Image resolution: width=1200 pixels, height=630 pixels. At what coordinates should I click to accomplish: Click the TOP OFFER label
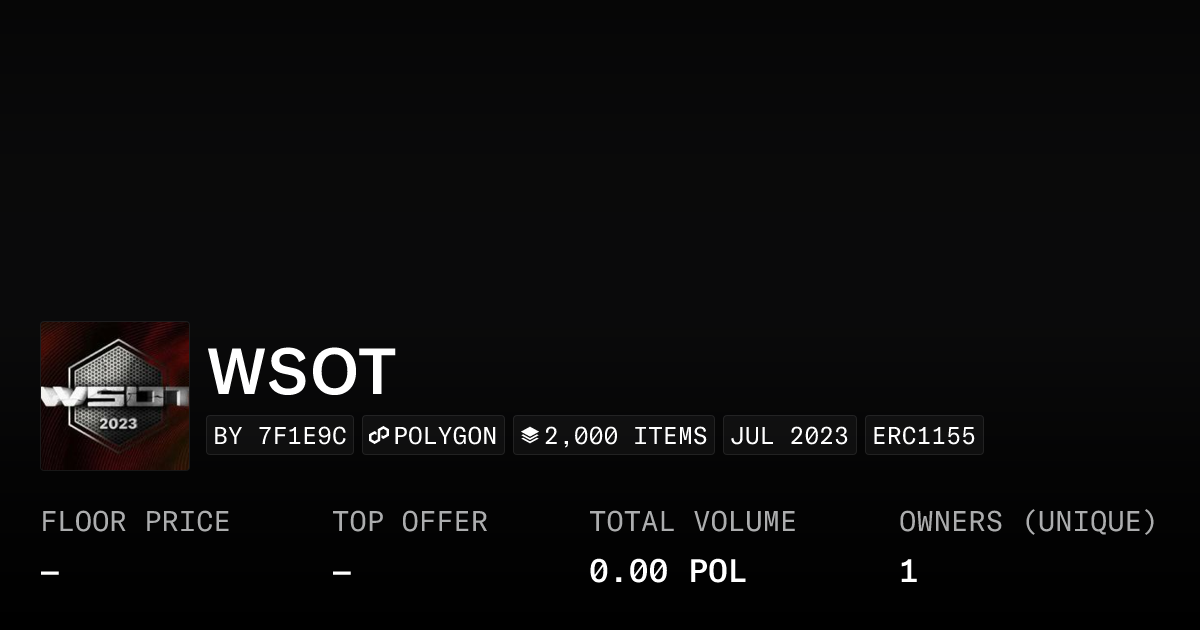pyautogui.click(x=410, y=522)
